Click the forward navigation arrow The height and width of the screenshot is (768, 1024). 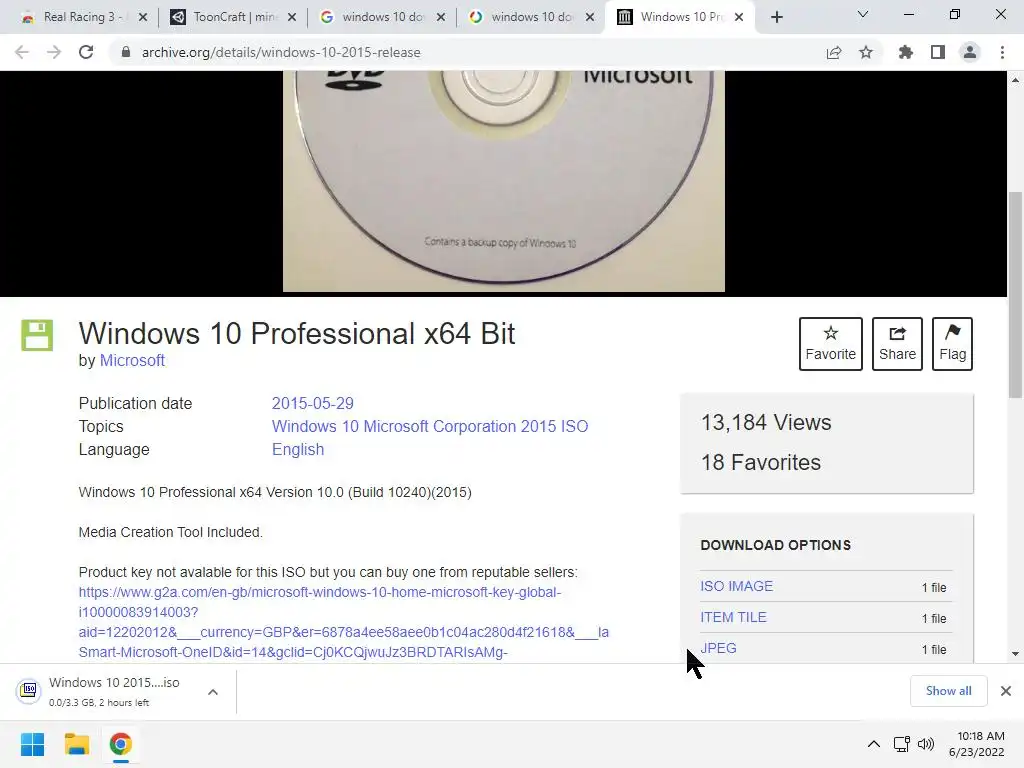pyautogui.click(x=54, y=52)
